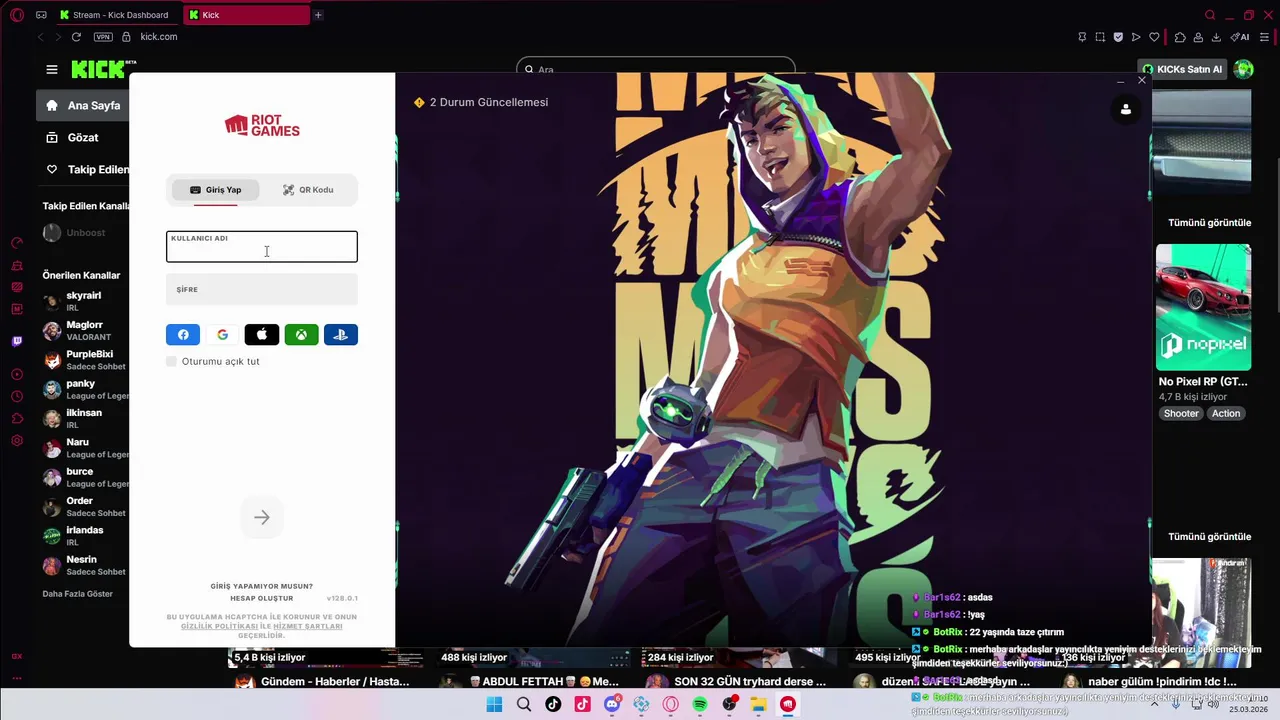Screen dimensions: 1280x720
Task: Open TikTok app in taskbar
Action: [x=553, y=704]
